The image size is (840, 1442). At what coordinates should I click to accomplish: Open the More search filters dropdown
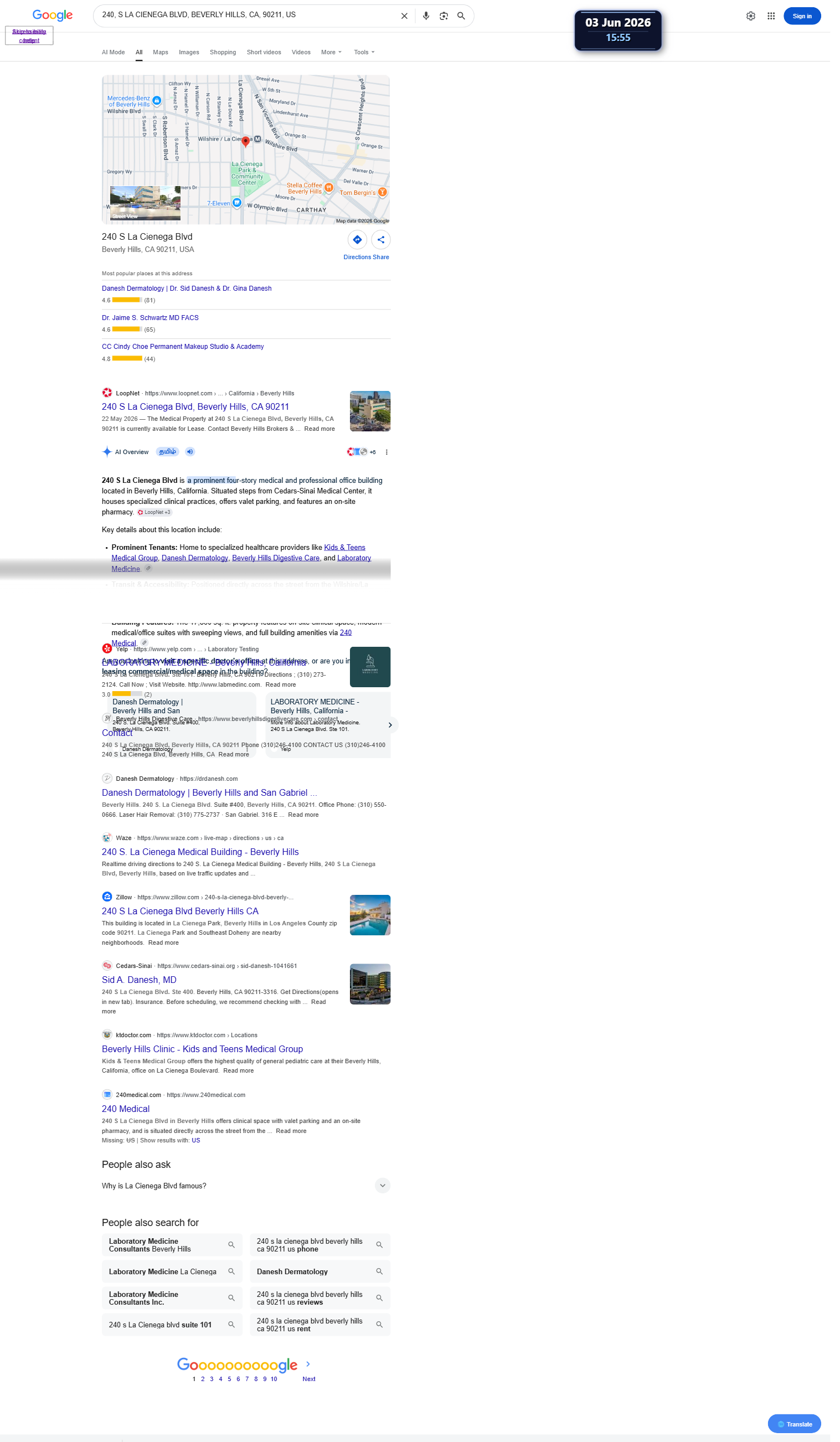click(331, 52)
